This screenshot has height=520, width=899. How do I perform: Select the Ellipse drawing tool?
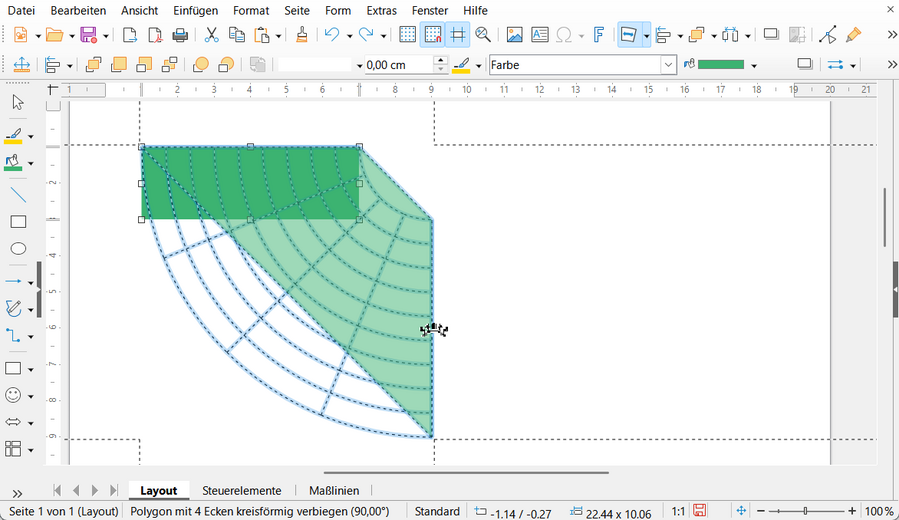pos(18,249)
